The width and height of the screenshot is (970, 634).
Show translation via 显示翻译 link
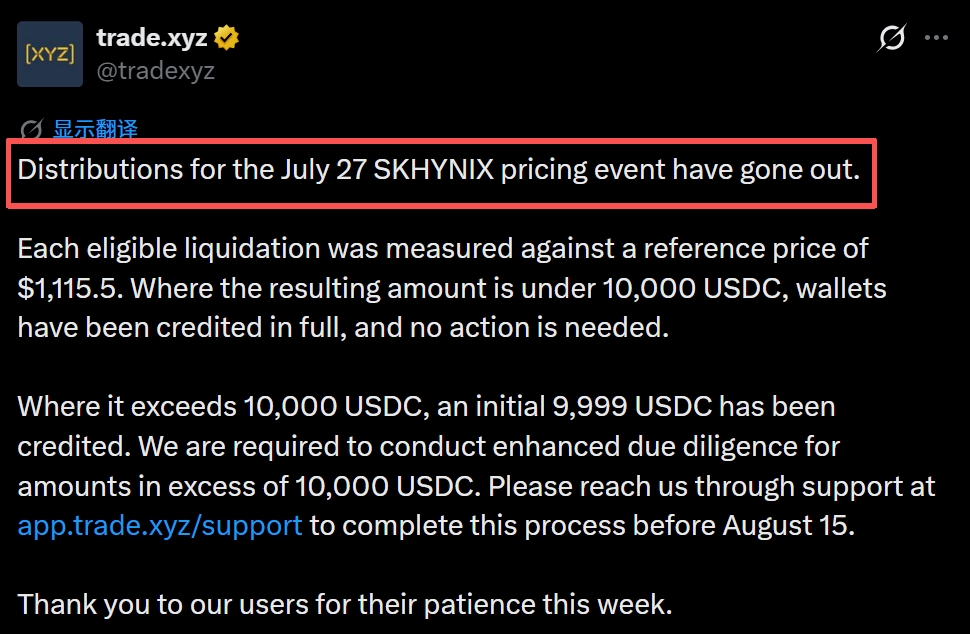coord(95,129)
